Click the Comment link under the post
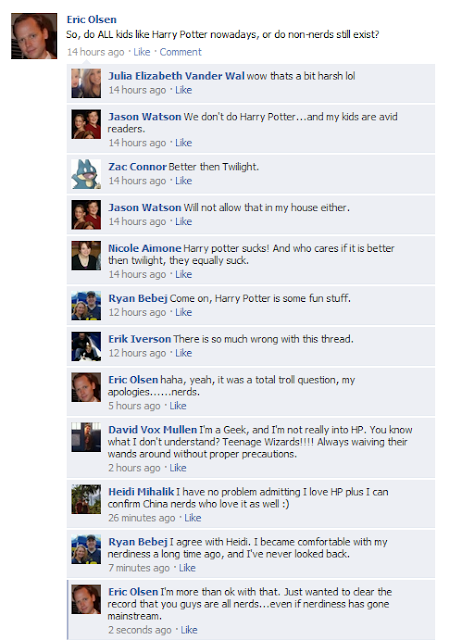The width and height of the screenshot is (462, 640). pyautogui.click(x=180, y=52)
